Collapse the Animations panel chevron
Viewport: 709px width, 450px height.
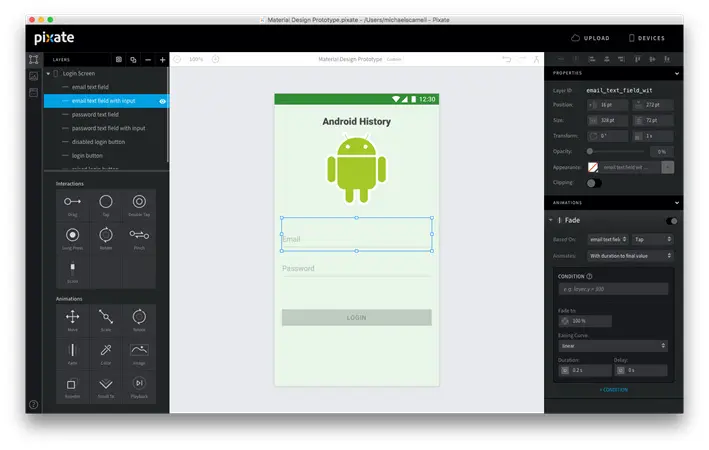[676, 203]
